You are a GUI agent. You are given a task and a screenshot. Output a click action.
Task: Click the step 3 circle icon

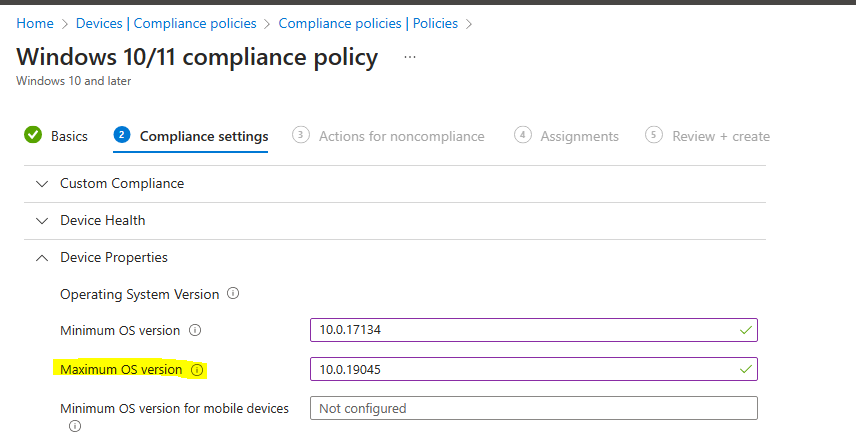[x=301, y=134]
